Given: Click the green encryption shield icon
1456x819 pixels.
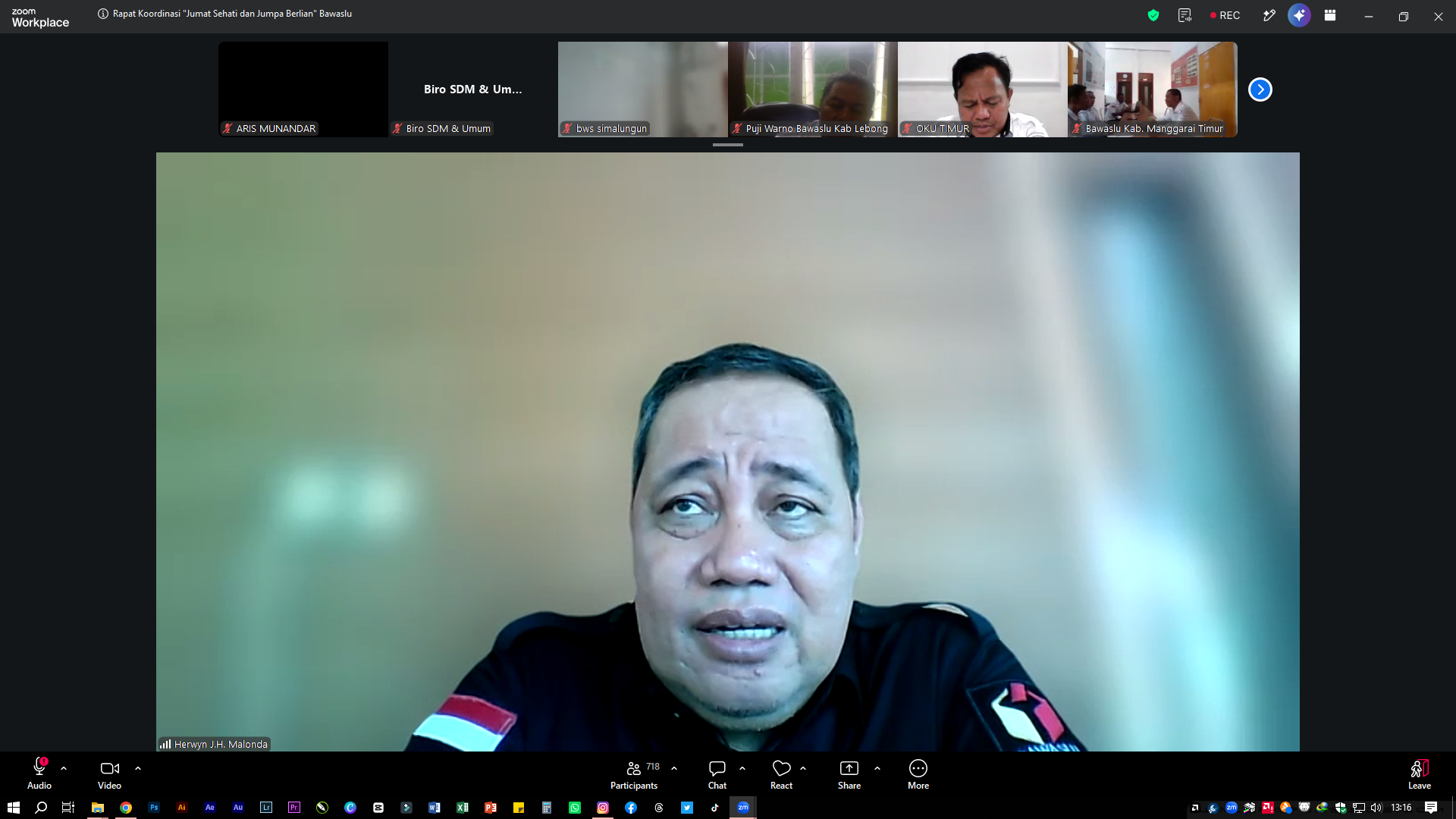Looking at the screenshot, I should 1153,15.
